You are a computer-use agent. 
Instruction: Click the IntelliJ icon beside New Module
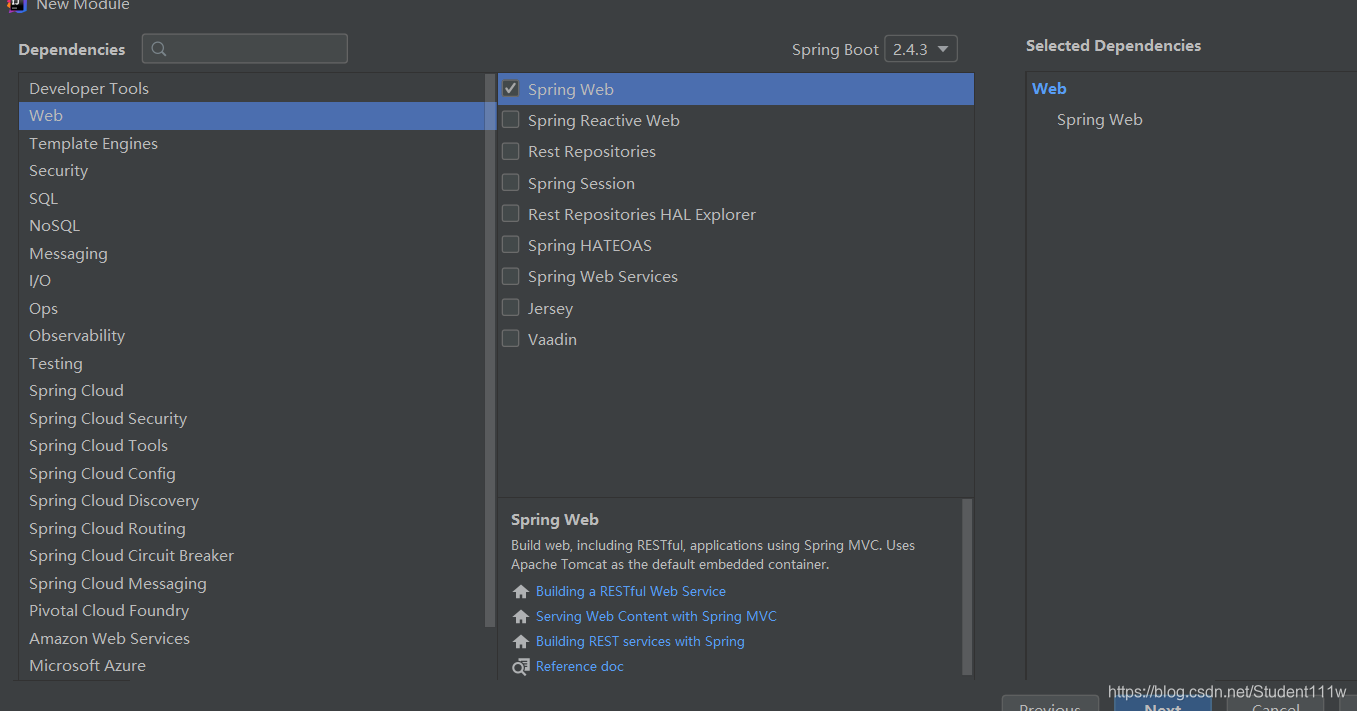tap(16, 5)
